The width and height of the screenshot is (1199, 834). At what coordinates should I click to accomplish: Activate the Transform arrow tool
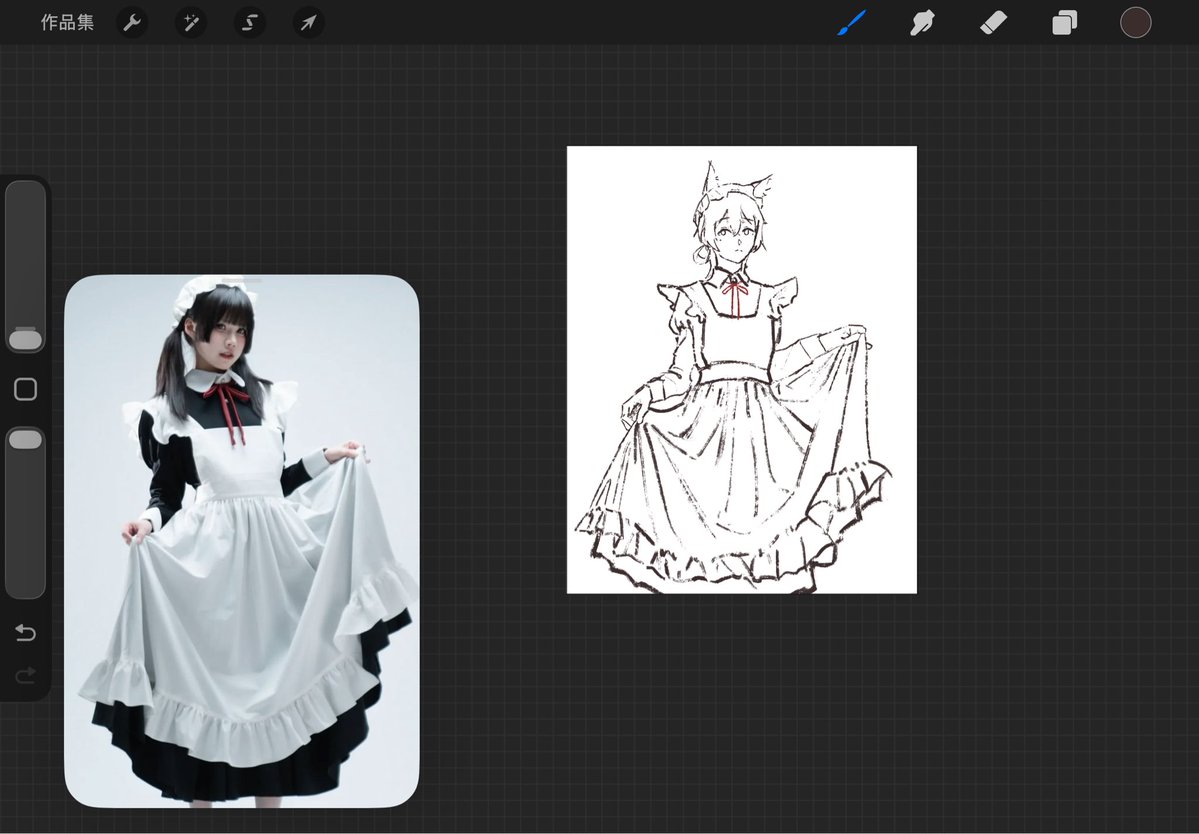point(308,23)
